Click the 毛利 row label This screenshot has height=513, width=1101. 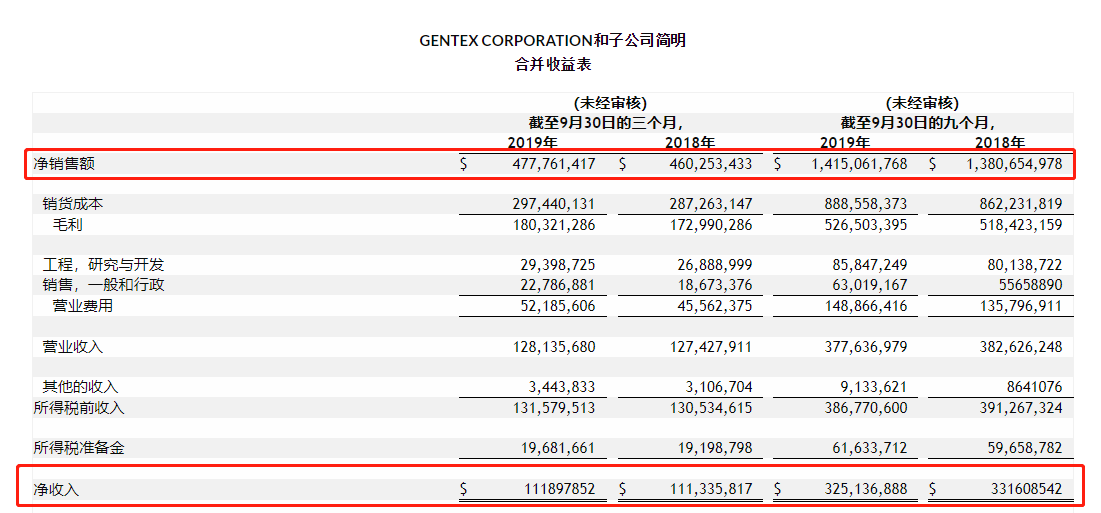pyautogui.click(x=67, y=225)
